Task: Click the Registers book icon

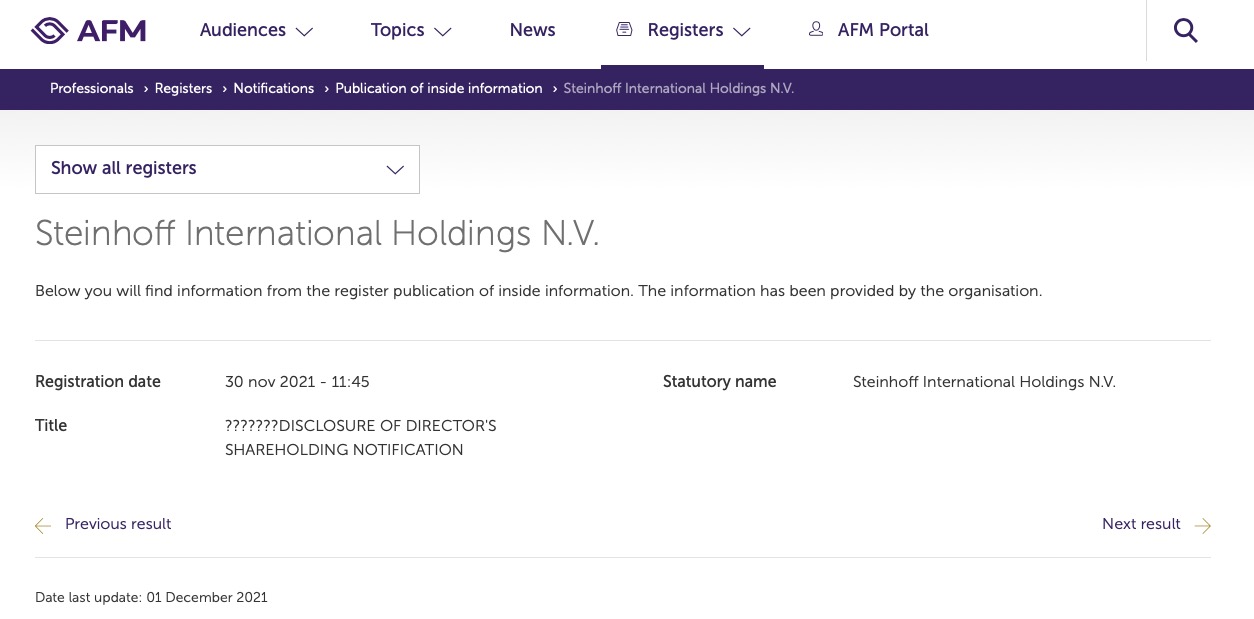Action: click(x=624, y=30)
